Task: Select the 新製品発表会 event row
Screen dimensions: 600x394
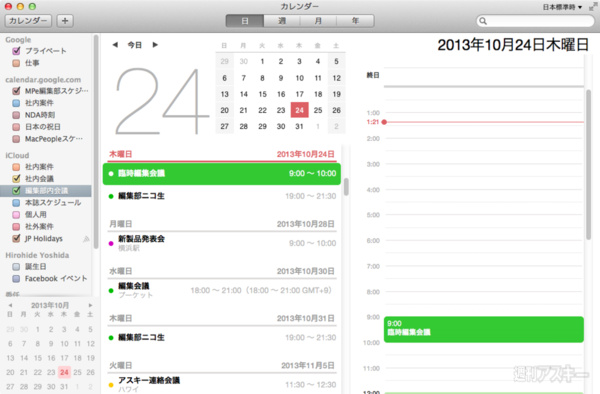Action: [222, 243]
